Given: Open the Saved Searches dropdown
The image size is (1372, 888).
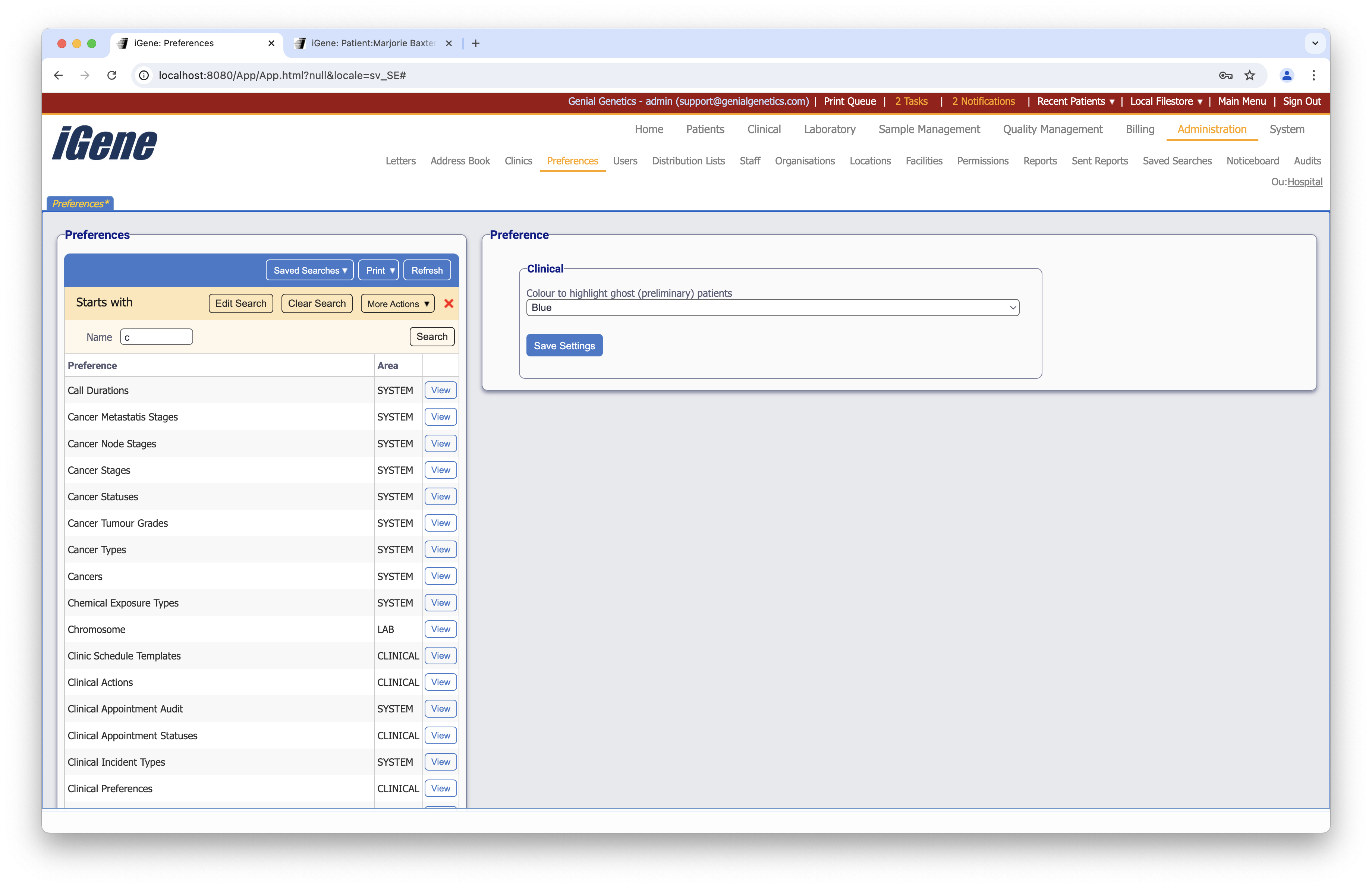Looking at the screenshot, I should click(309, 270).
